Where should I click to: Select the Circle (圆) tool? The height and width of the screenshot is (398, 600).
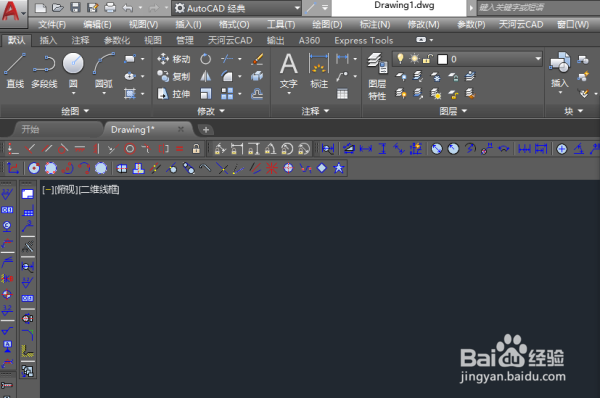[x=73, y=71]
